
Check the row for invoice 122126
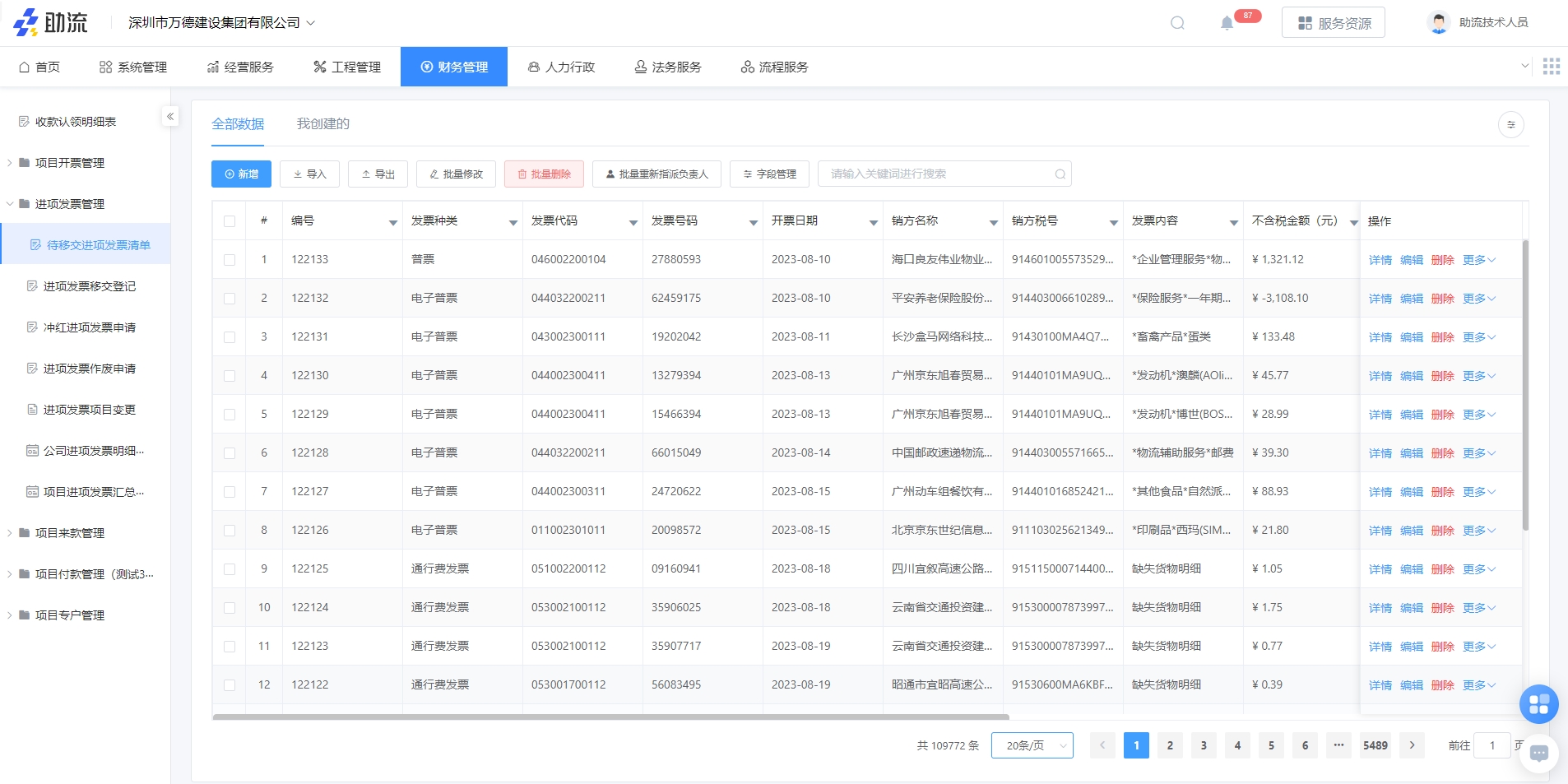230,531
